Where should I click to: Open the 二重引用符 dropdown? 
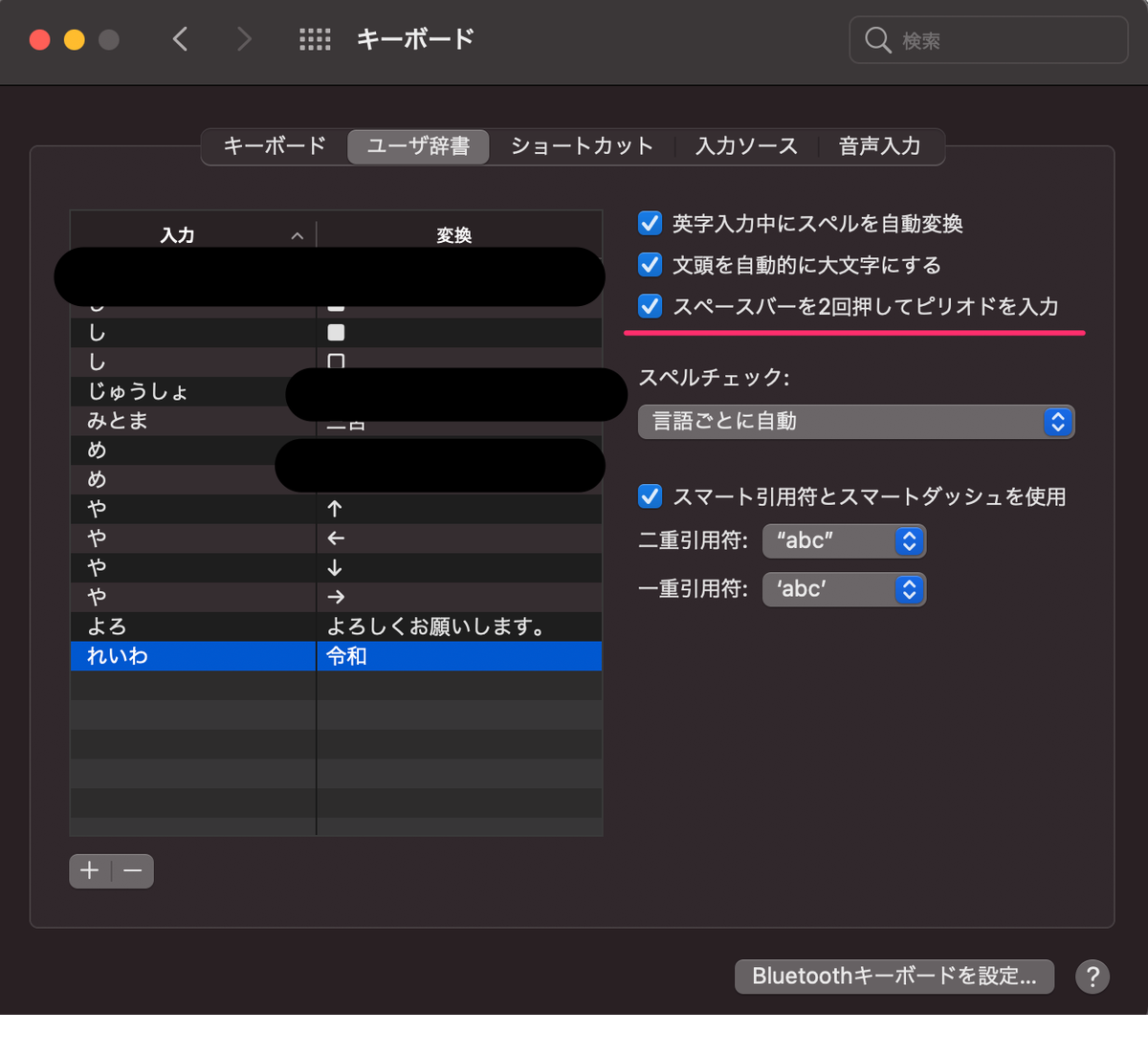844,541
